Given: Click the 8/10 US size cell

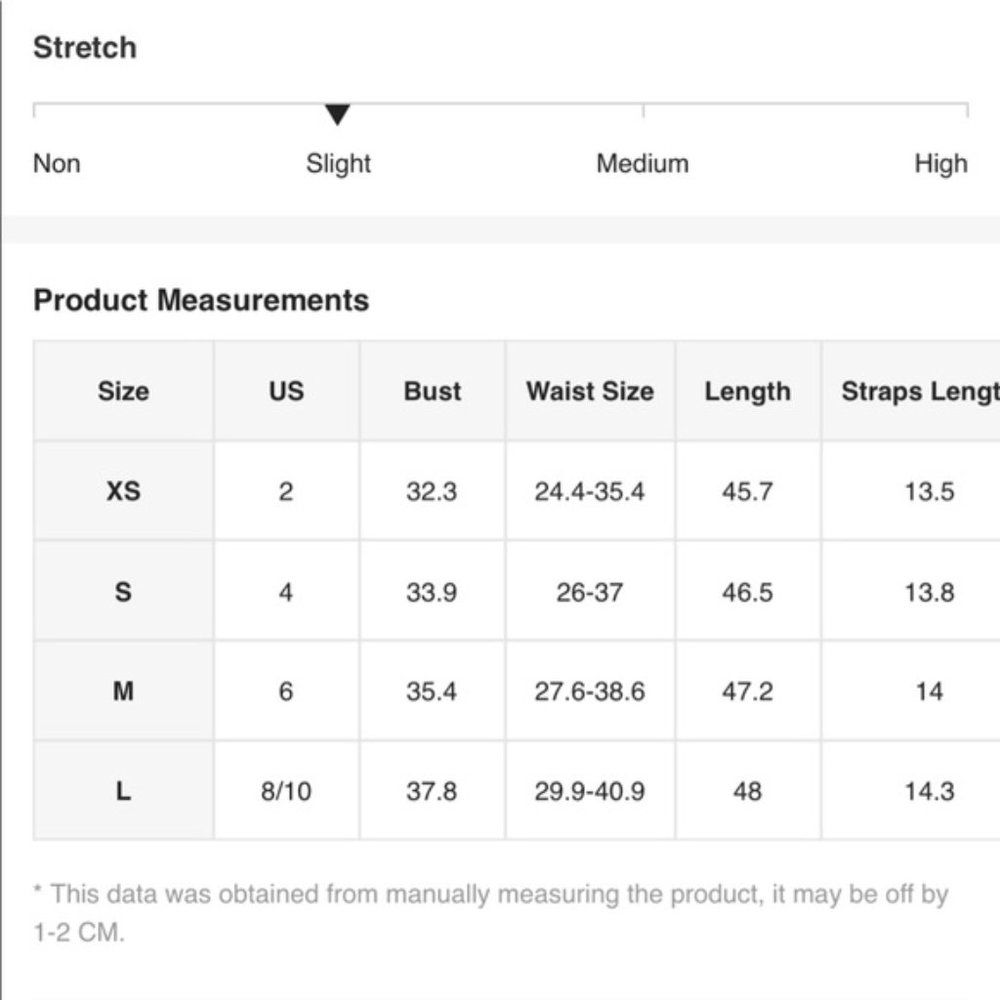Looking at the screenshot, I should click(x=286, y=791).
